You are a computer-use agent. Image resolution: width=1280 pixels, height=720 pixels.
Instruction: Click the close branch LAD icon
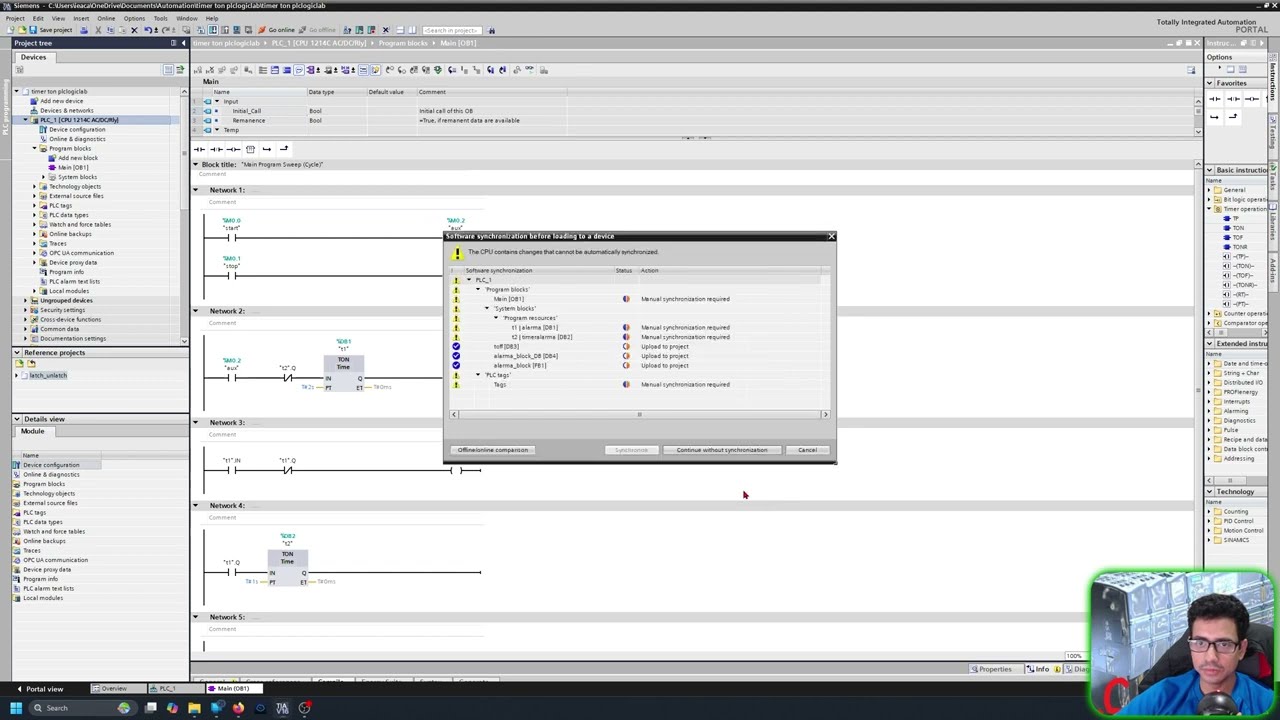point(283,149)
